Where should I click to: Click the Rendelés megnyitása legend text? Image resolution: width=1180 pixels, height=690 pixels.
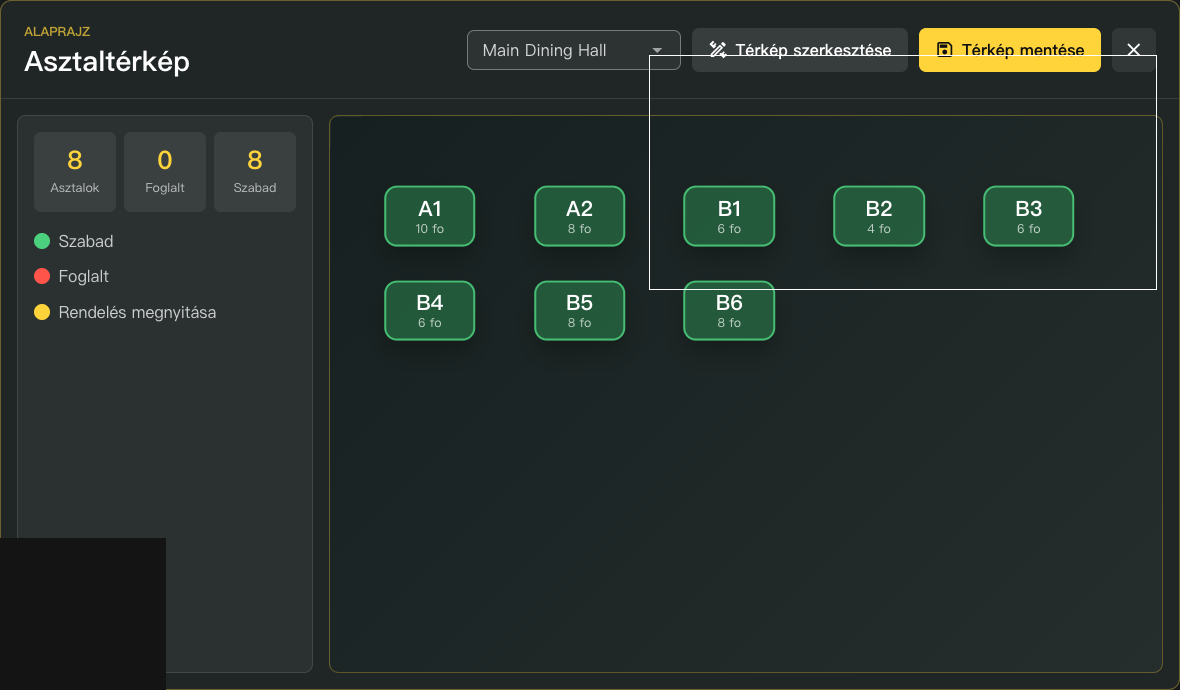click(x=137, y=312)
